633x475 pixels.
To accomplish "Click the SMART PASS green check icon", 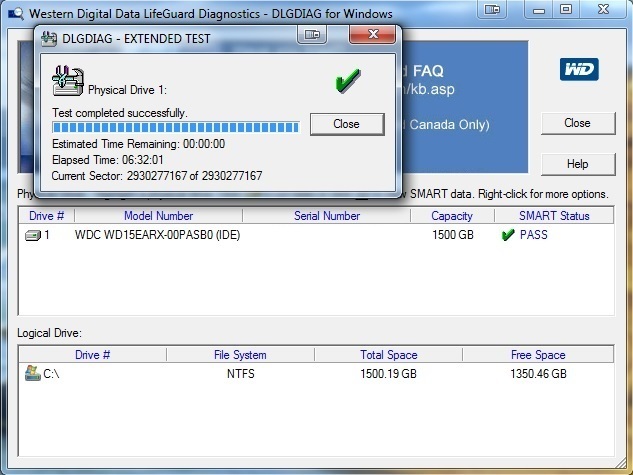I will pyautogui.click(x=508, y=235).
